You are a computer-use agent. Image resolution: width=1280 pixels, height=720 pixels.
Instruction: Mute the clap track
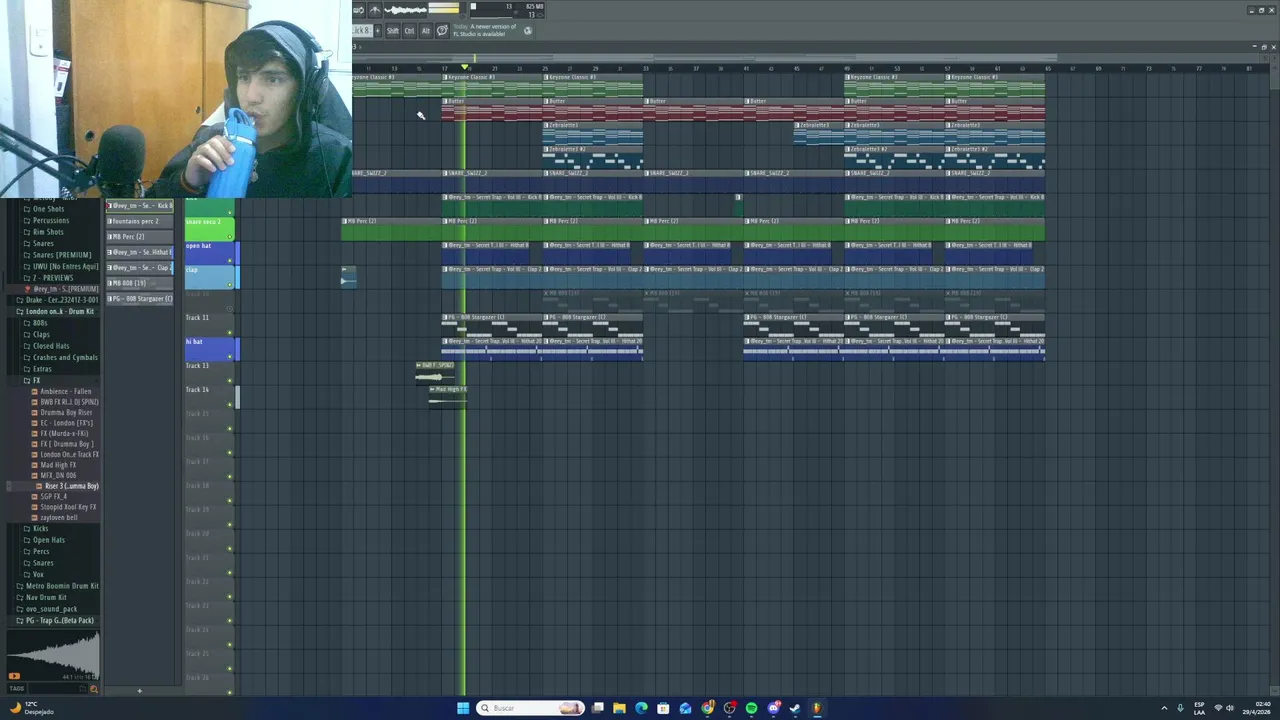click(230, 284)
